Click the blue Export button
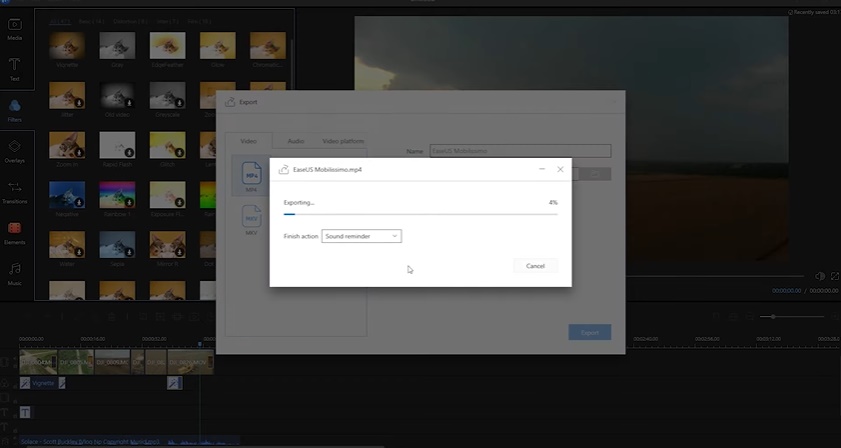841x448 pixels. pos(589,332)
